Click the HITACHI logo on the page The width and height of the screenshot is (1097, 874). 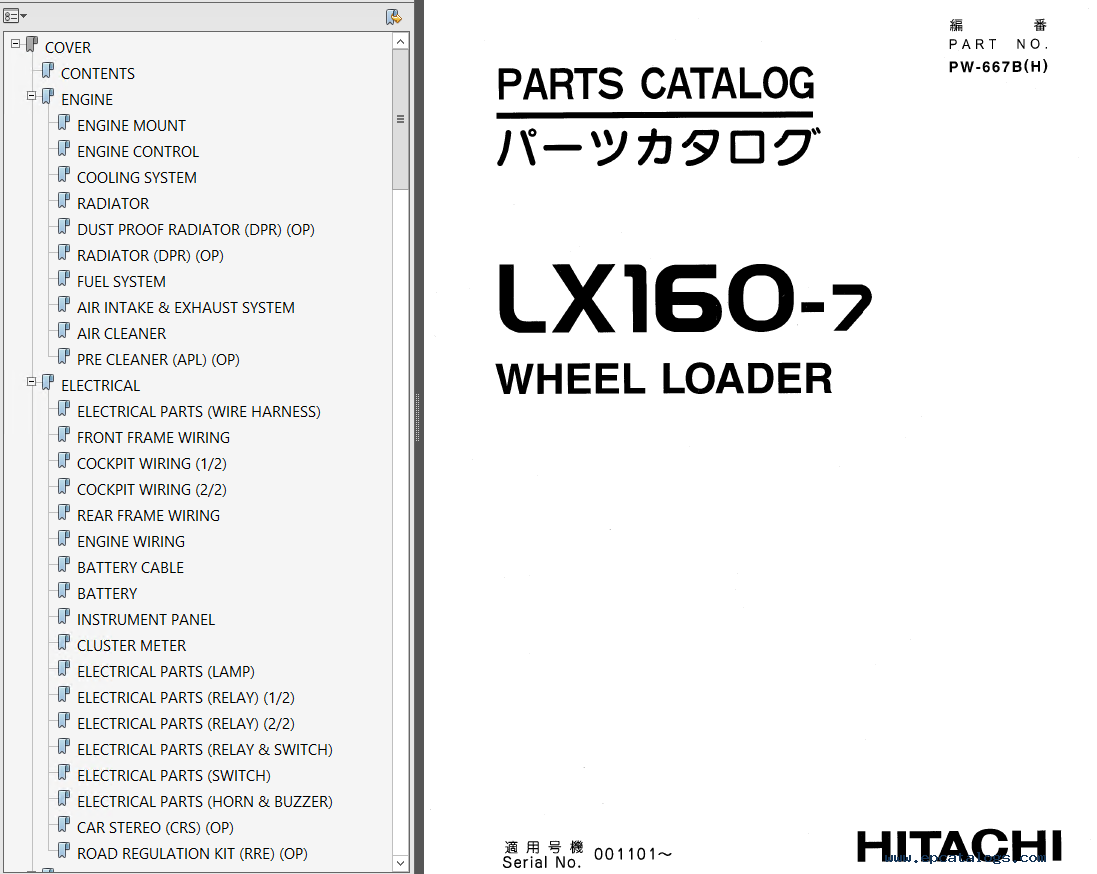pyautogui.click(x=959, y=845)
